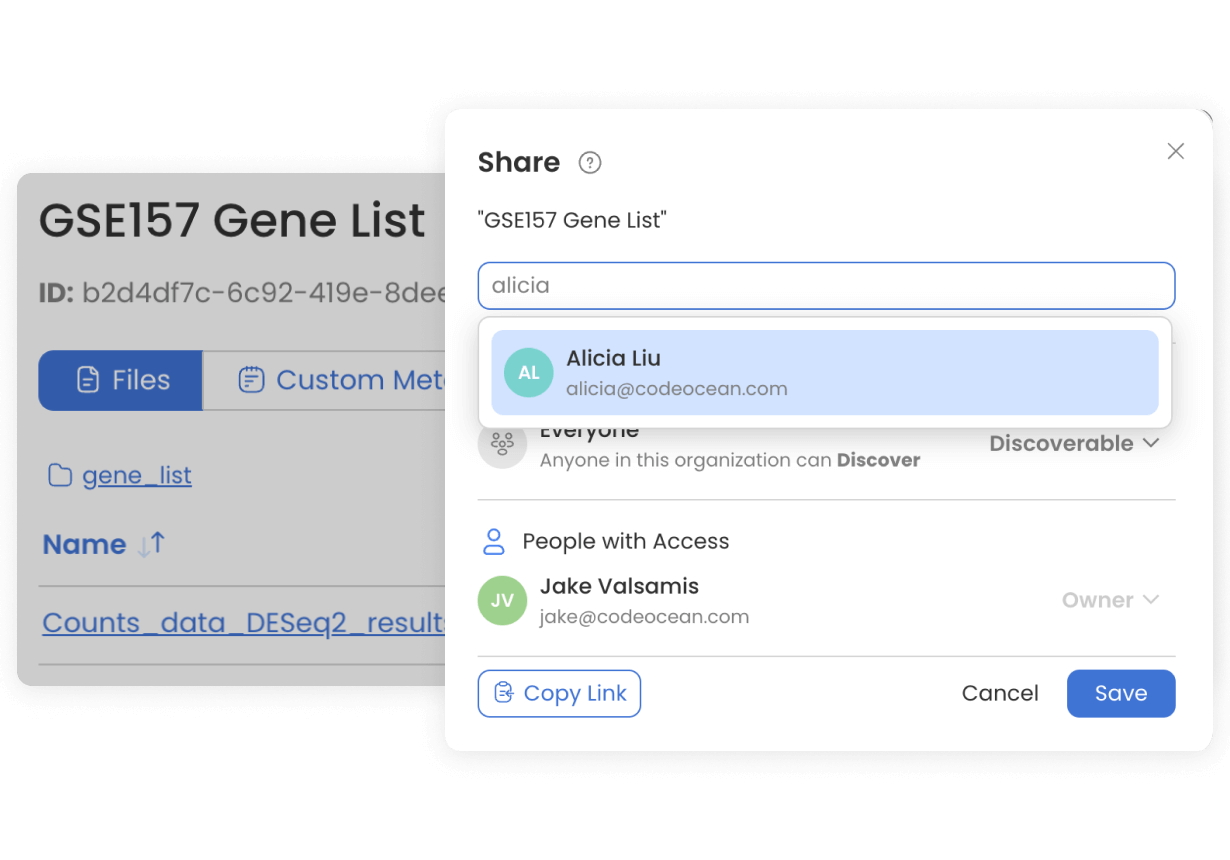The width and height of the screenshot is (1230, 860).
Task: Click the gene_list folder icon
Action: [60, 476]
